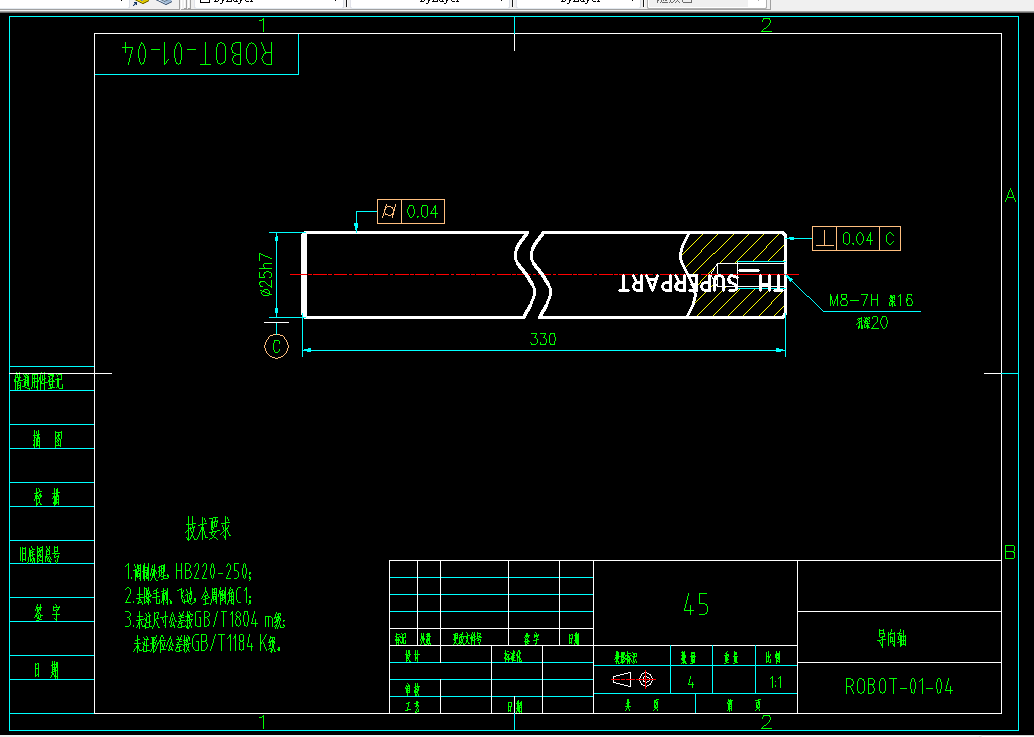This screenshot has height=737, width=1034.
Task: Select zone letter A on the drawing border
Action: click(x=1010, y=195)
